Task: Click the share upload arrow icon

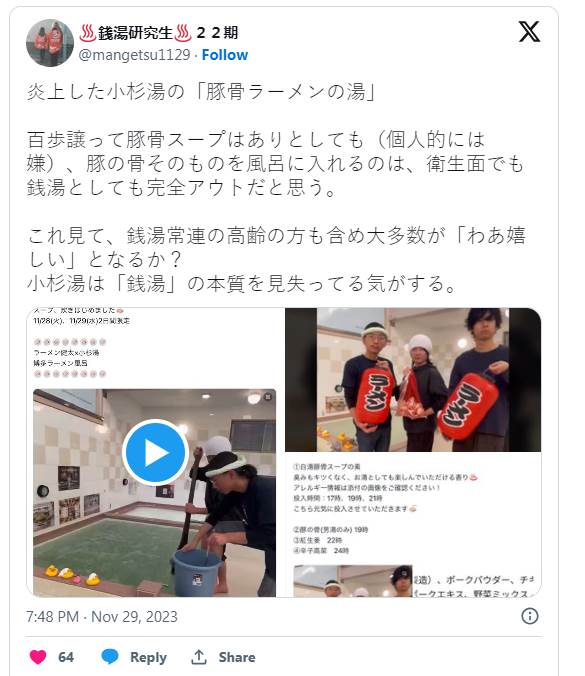Action: click(199, 657)
